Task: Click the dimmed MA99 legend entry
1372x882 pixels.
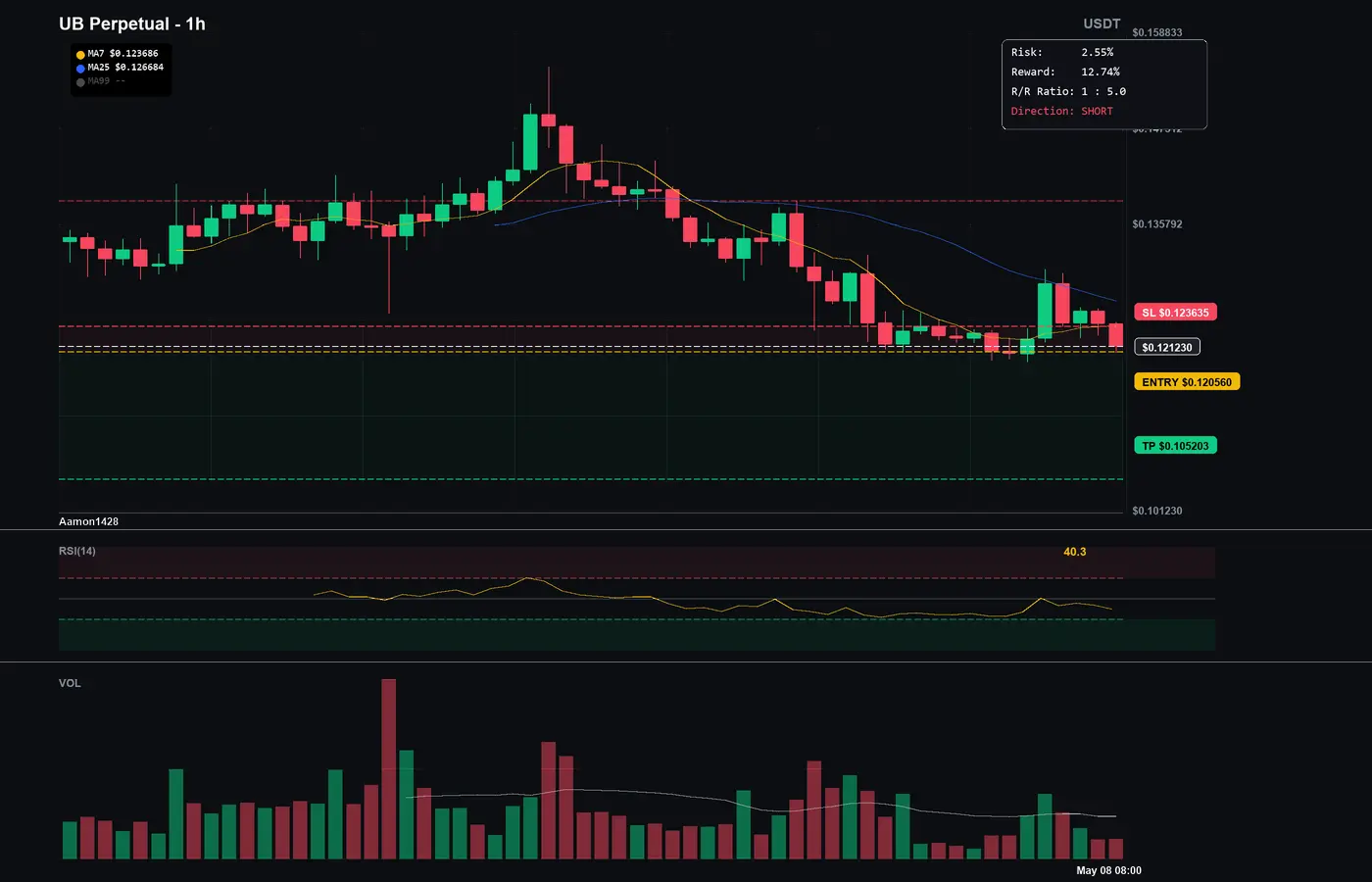Action: tap(106, 81)
